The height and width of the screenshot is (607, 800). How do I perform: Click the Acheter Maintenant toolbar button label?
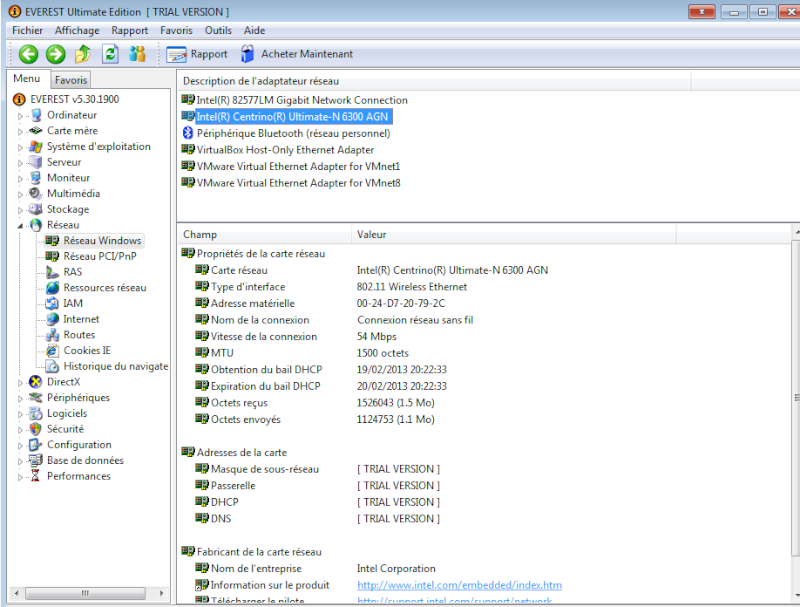[x=307, y=54]
